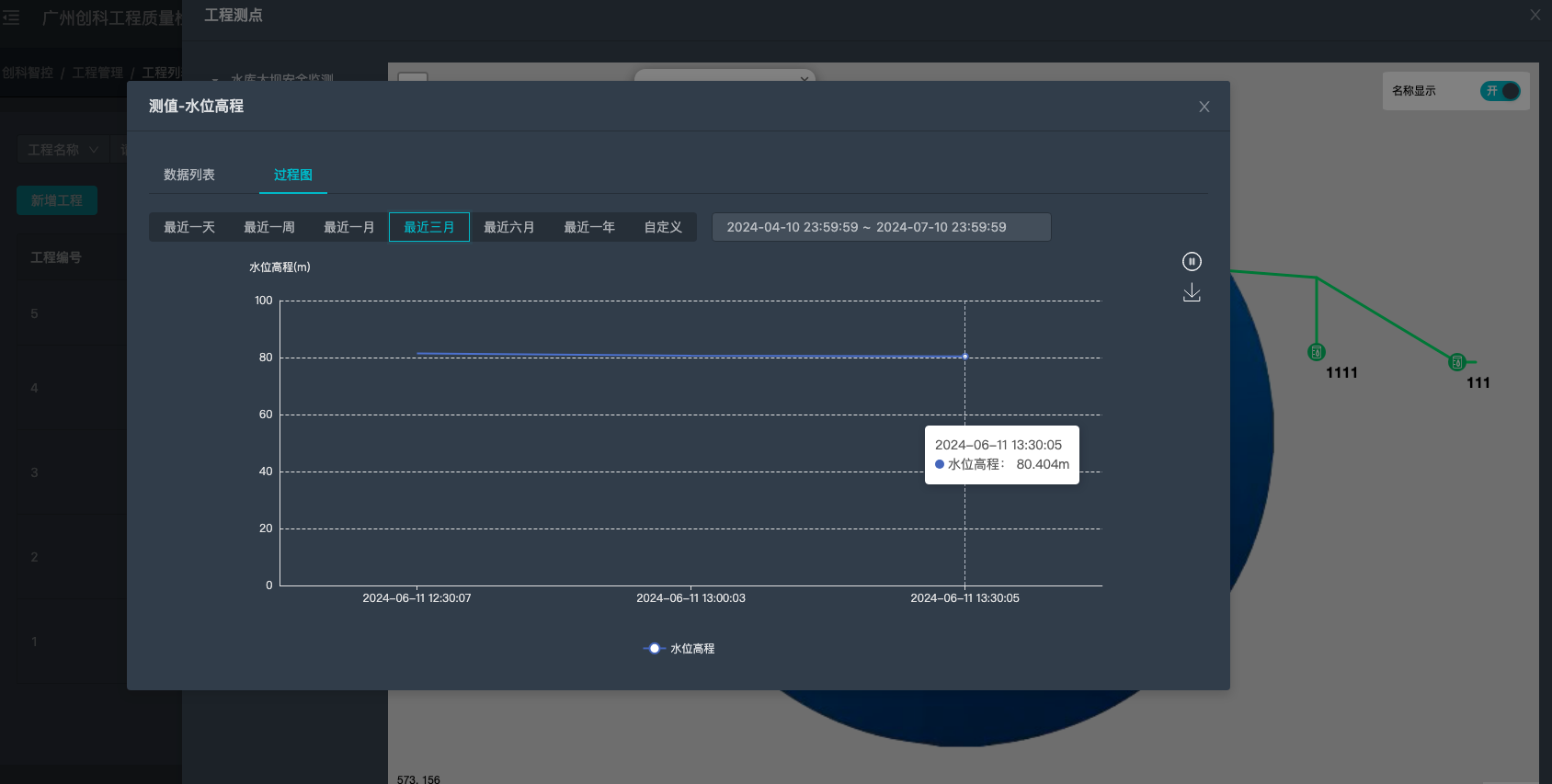Close the 工程测点 panel
This screenshot has height=784, width=1552.
pyautogui.click(x=1535, y=15)
